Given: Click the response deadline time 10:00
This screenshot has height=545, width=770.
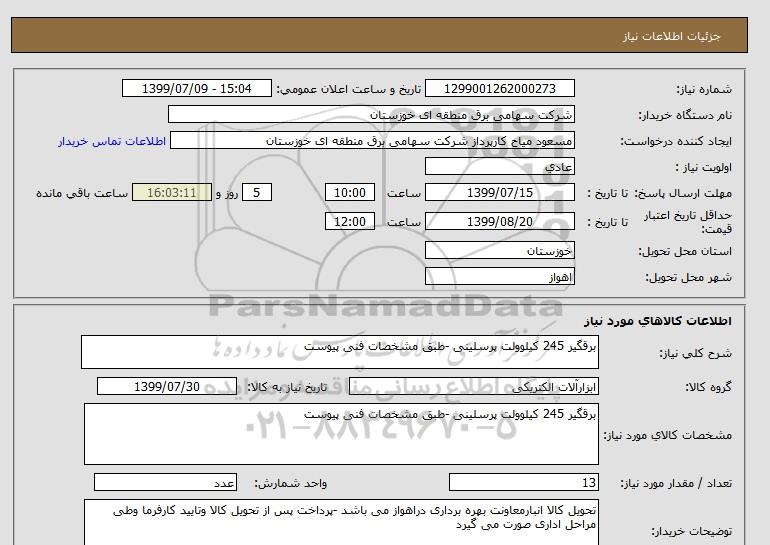Looking at the screenshot, I should click(350, 192).
